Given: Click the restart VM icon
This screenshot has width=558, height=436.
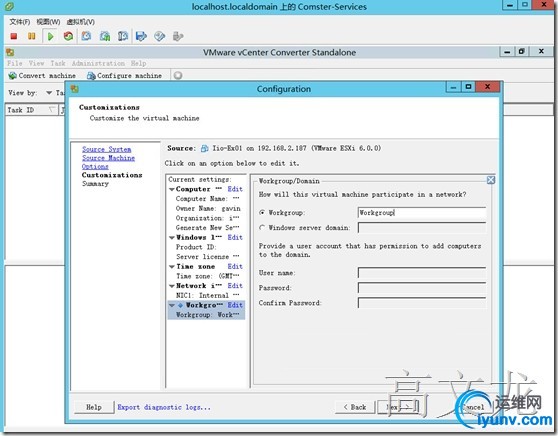Looking at the screenshot, I should [68, 36].
